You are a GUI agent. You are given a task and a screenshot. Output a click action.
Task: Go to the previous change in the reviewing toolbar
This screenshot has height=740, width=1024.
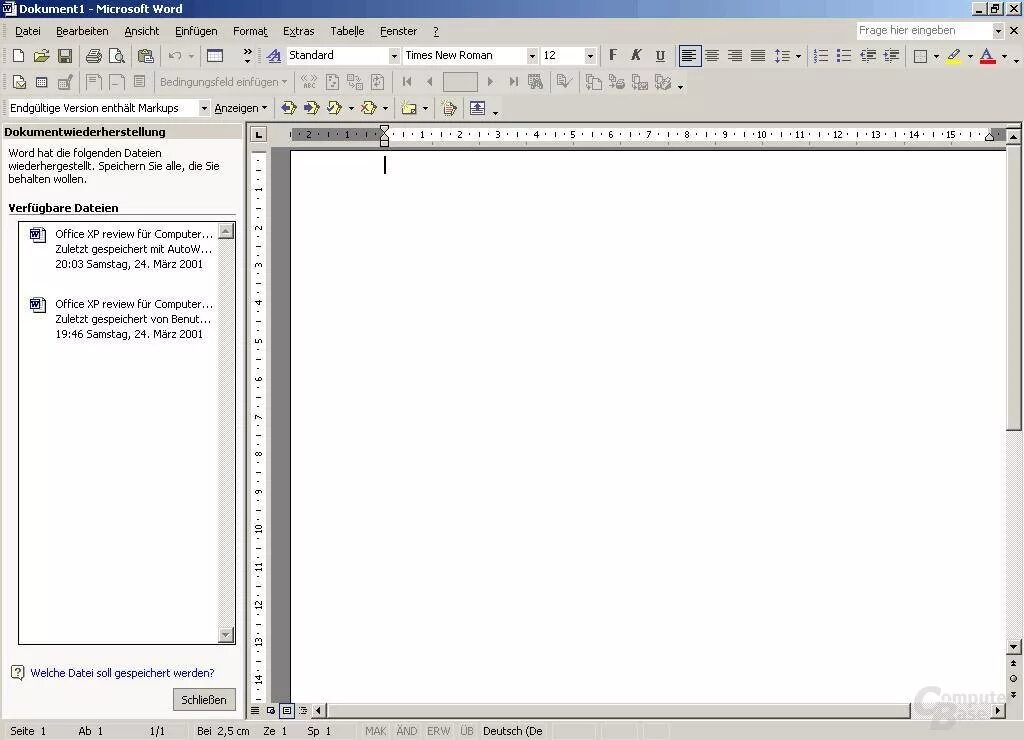click(288, 108)
